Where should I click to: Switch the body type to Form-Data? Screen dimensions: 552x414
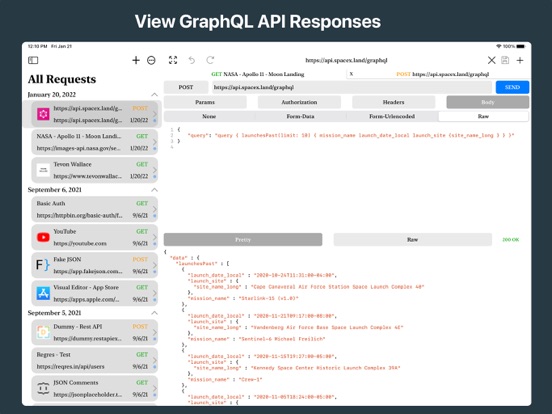coord(300,116)
